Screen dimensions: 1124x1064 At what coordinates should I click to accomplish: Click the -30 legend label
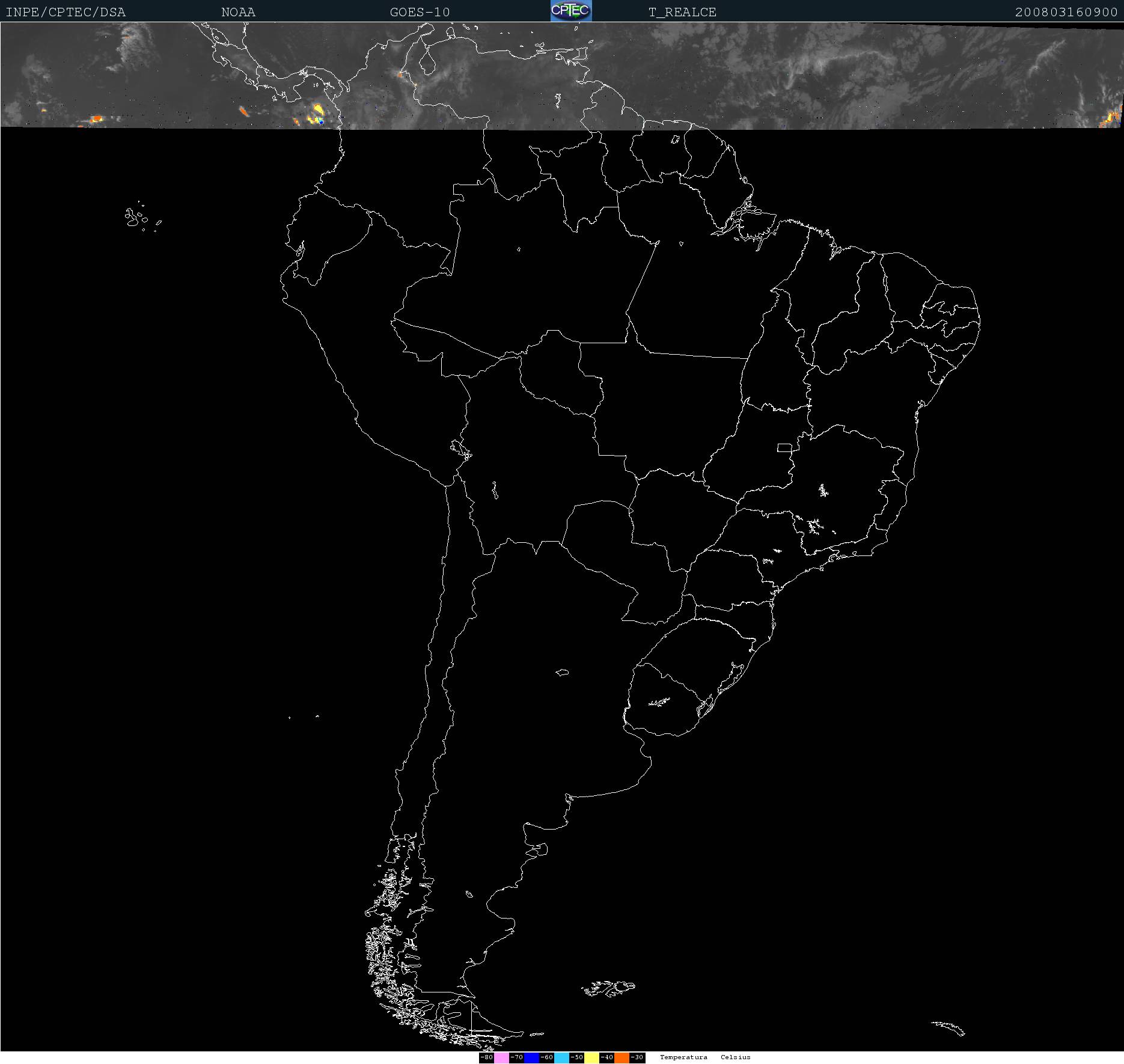pyautogui.click(x=637, y=1057)
